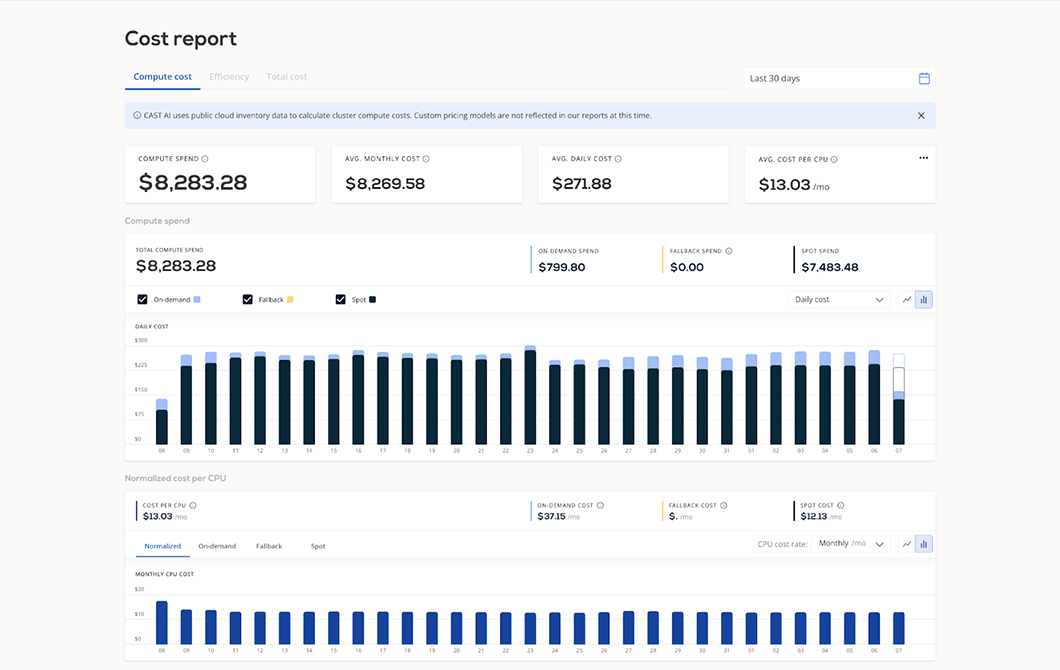Select the Spot tab under Normalized cost

coord(318,546)
